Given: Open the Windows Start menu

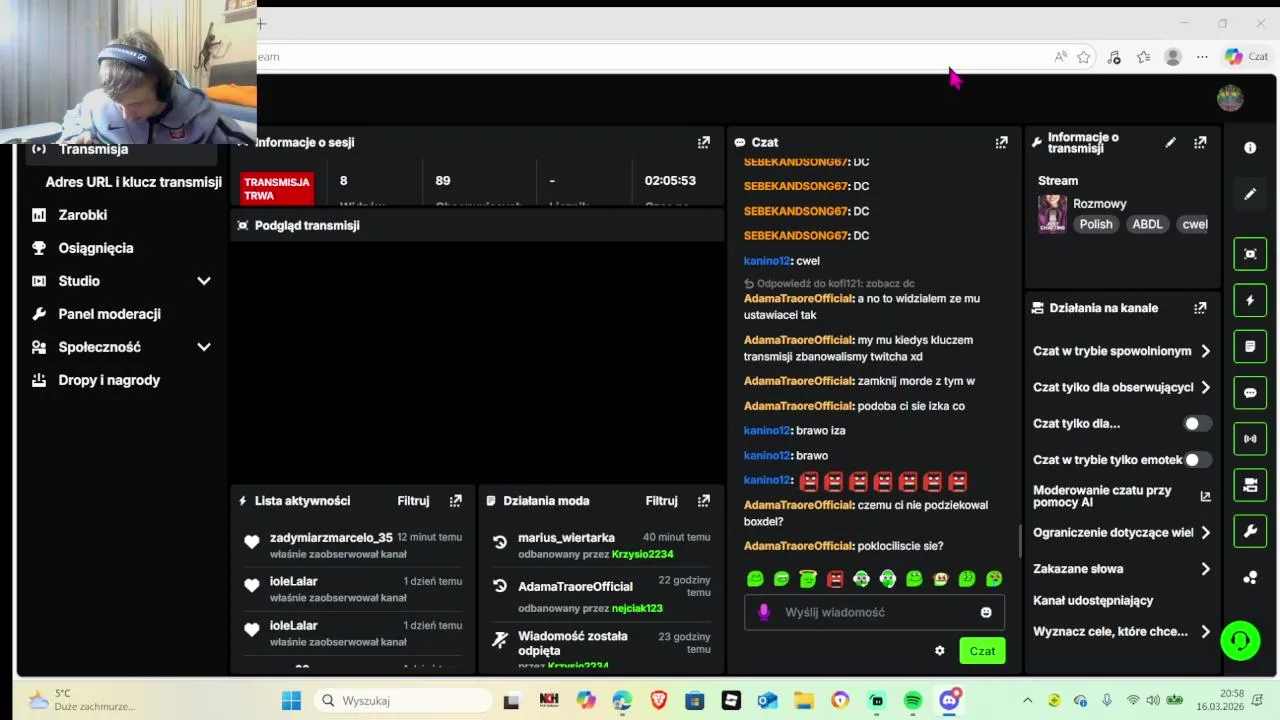Looking at the screenshot, I should [291, 700].
